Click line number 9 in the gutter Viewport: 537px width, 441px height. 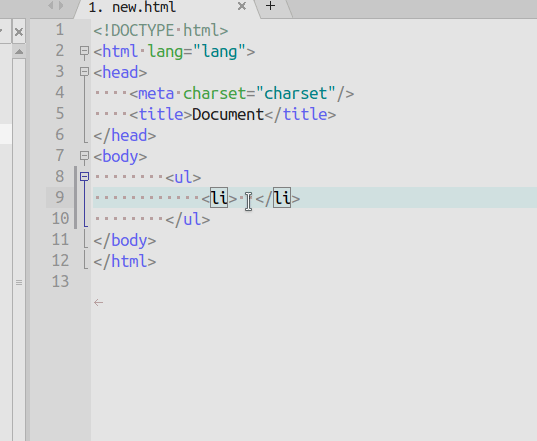[x=60, y=198]
